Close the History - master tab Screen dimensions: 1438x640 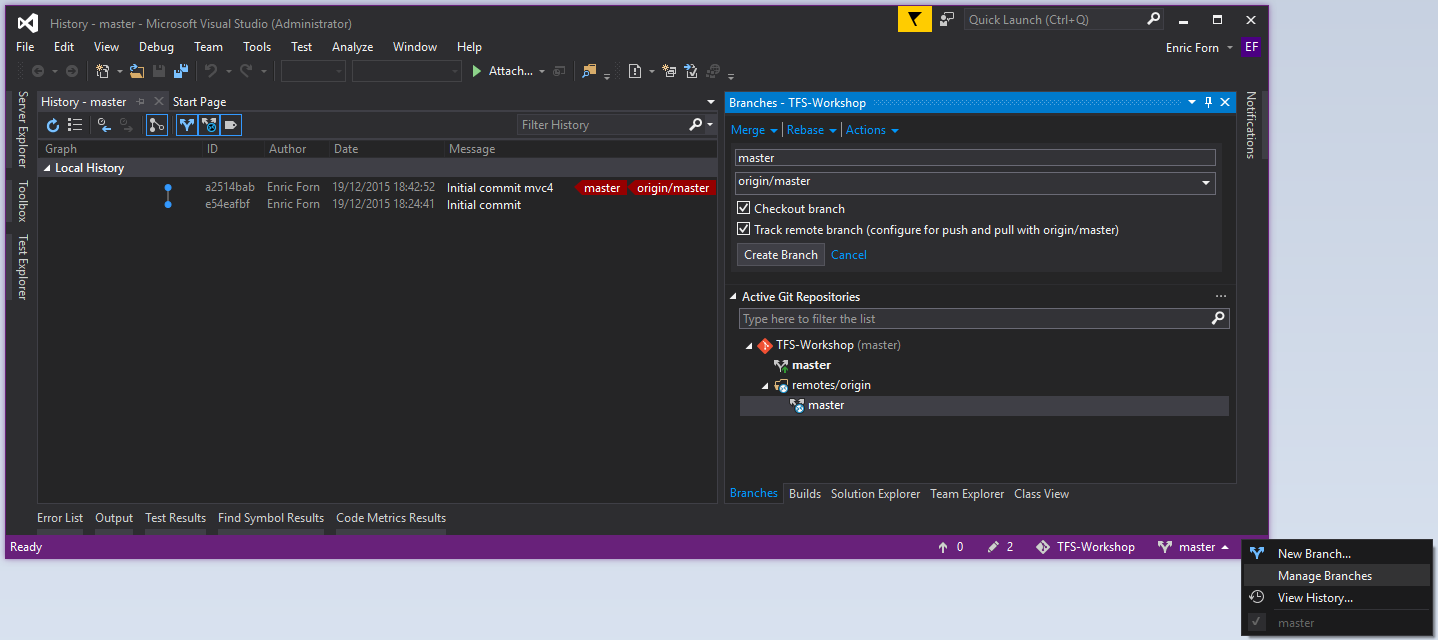coord(158,102)
